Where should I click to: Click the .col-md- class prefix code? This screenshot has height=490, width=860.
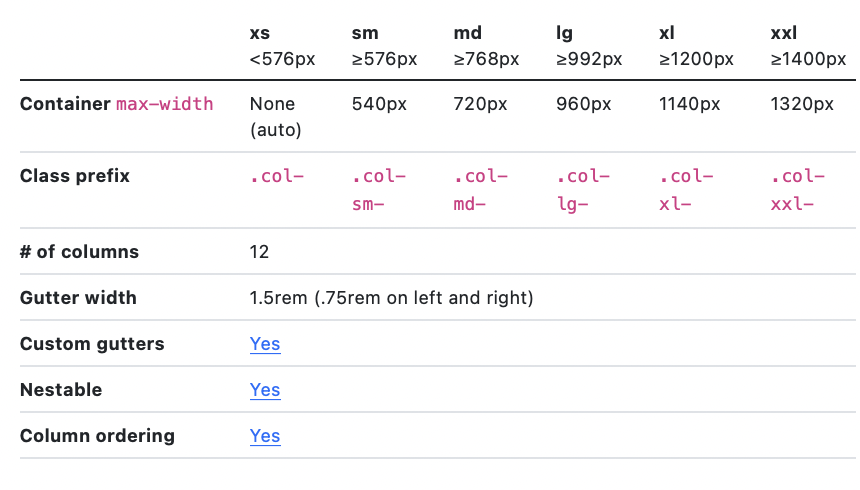pyautogui.click(x=480, y=190)
